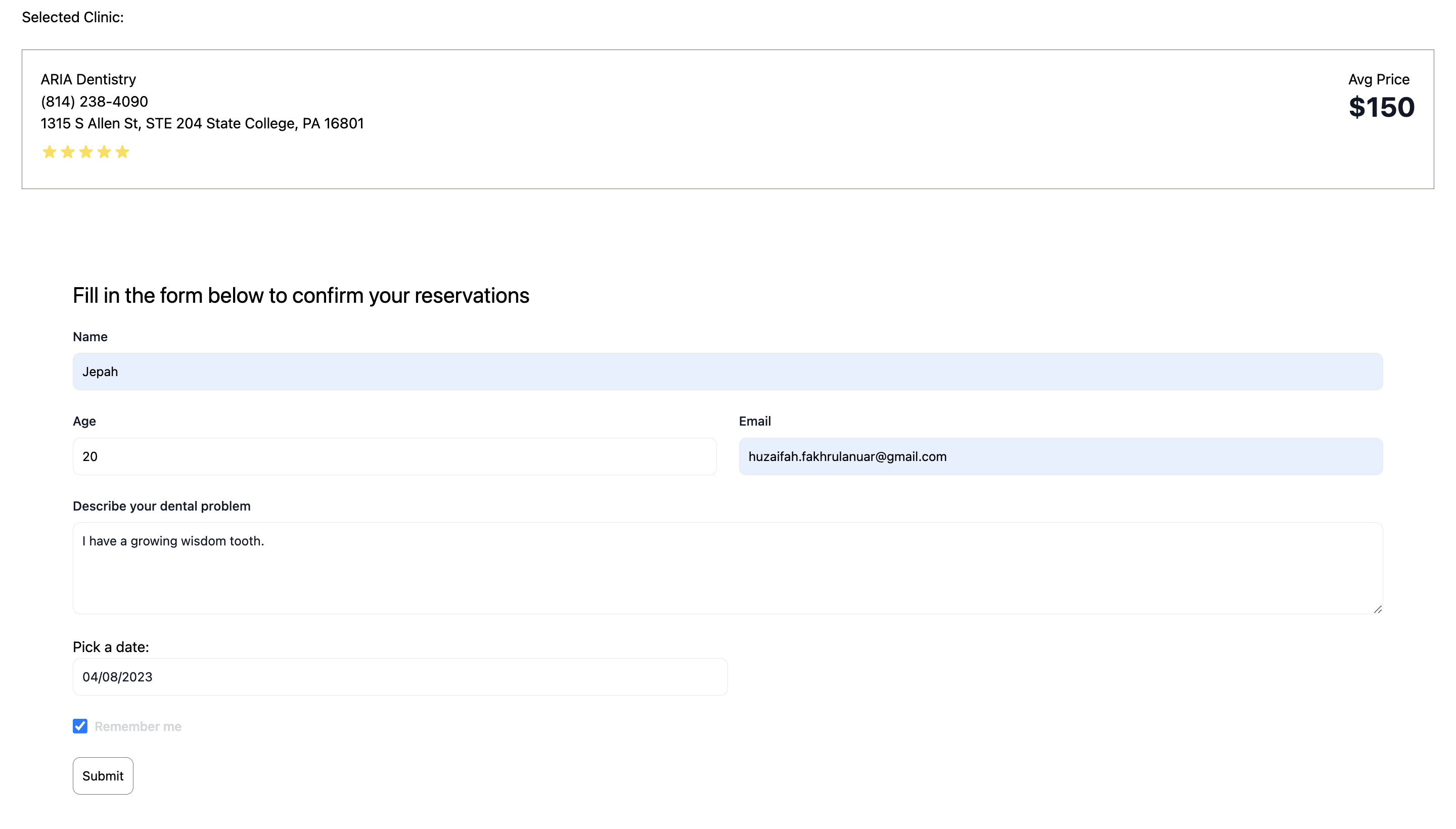Grab the textarea resize handle
Screen dimensions: 1456x829
(x=1378, y=609)
